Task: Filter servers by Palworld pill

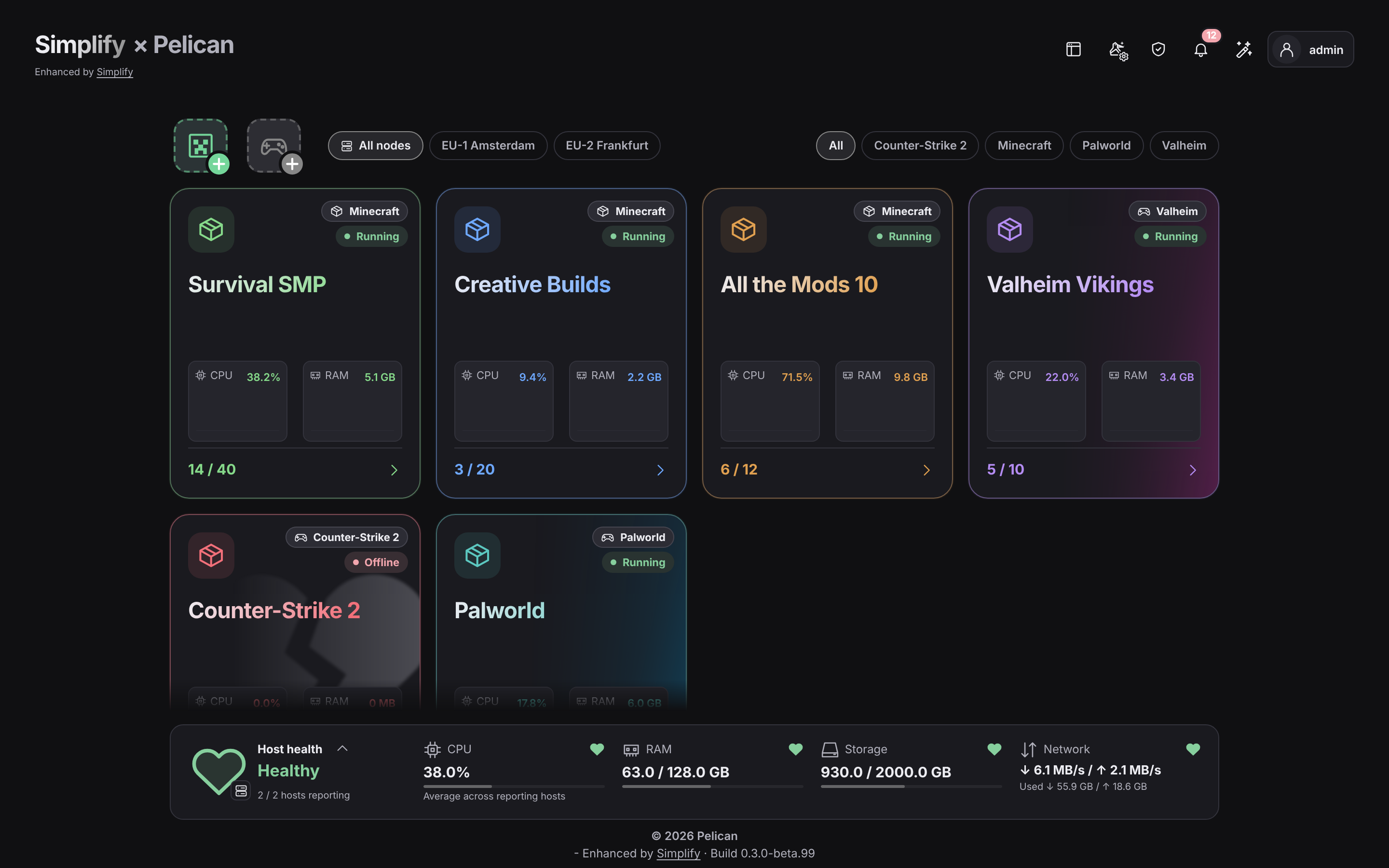Action: 1106,146
